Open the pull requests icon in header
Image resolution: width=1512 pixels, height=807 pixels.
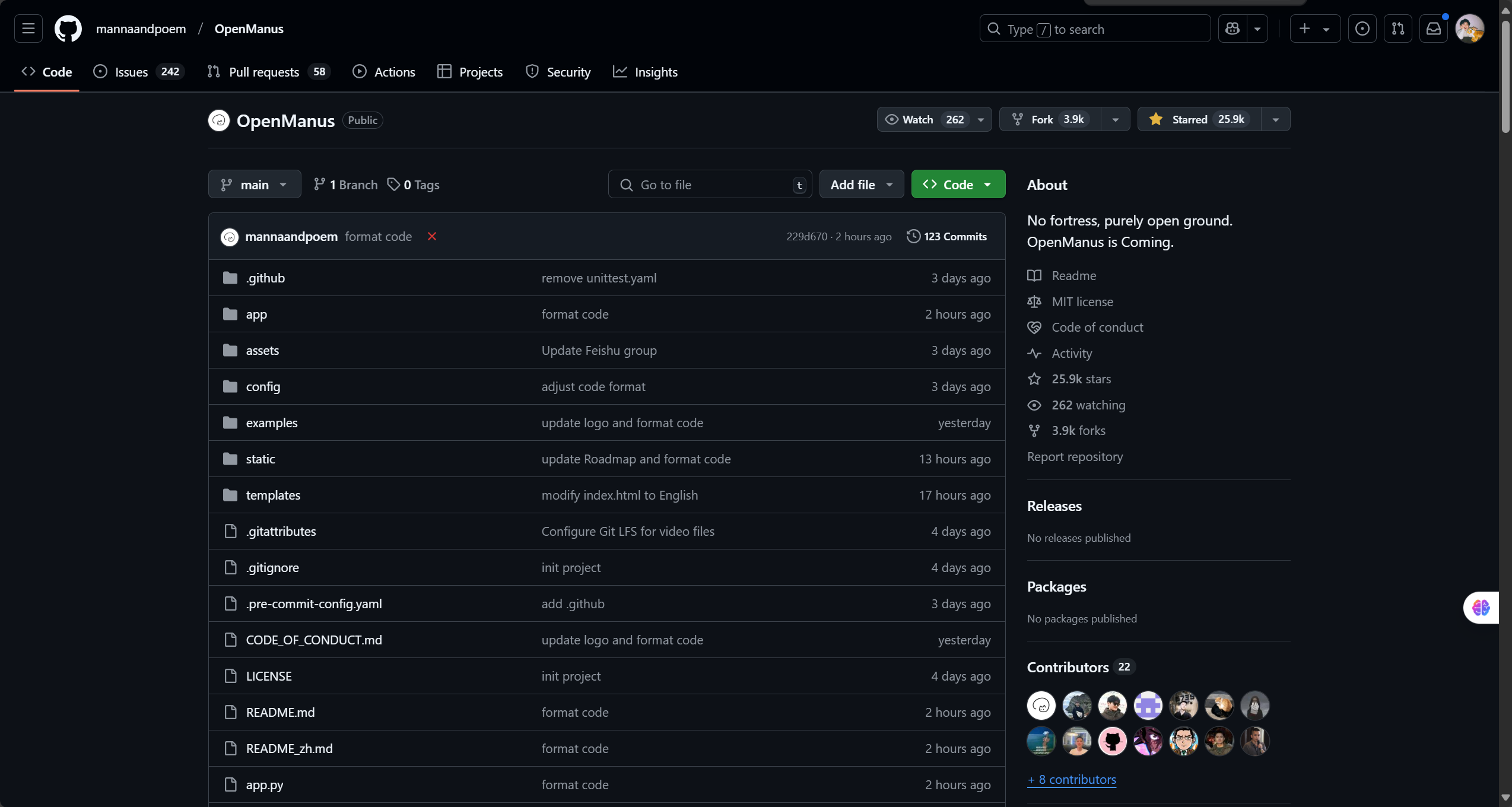1398,28
